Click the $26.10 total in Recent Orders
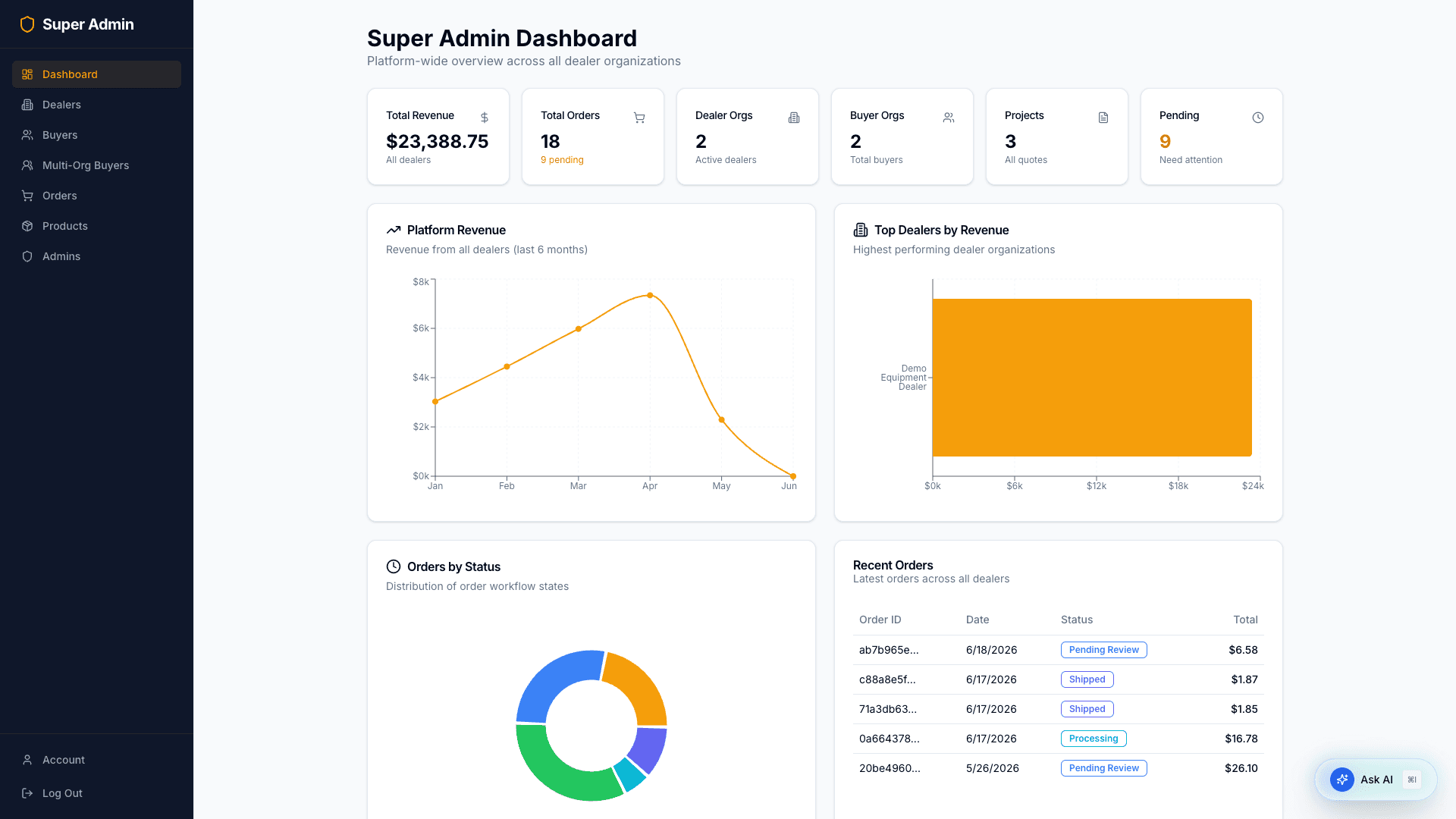Viewport: 1456px width, 819px height. point(1241,768)
